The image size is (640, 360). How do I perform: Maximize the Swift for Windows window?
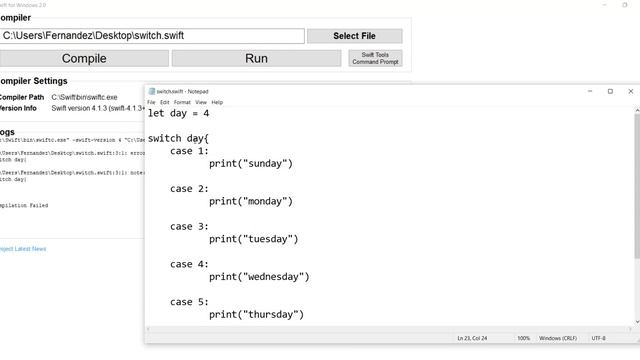625,5
